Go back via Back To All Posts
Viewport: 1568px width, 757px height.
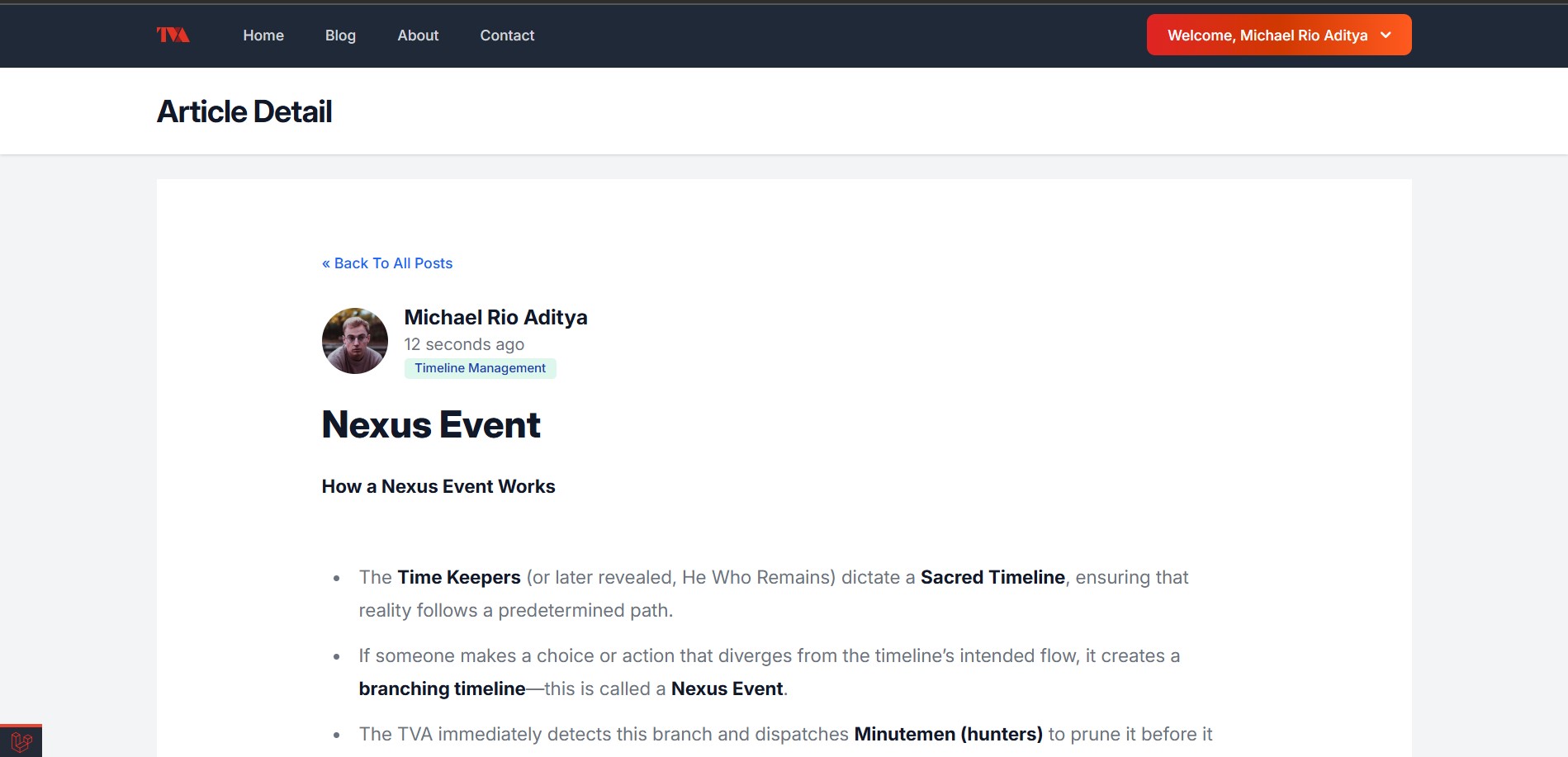387,263
